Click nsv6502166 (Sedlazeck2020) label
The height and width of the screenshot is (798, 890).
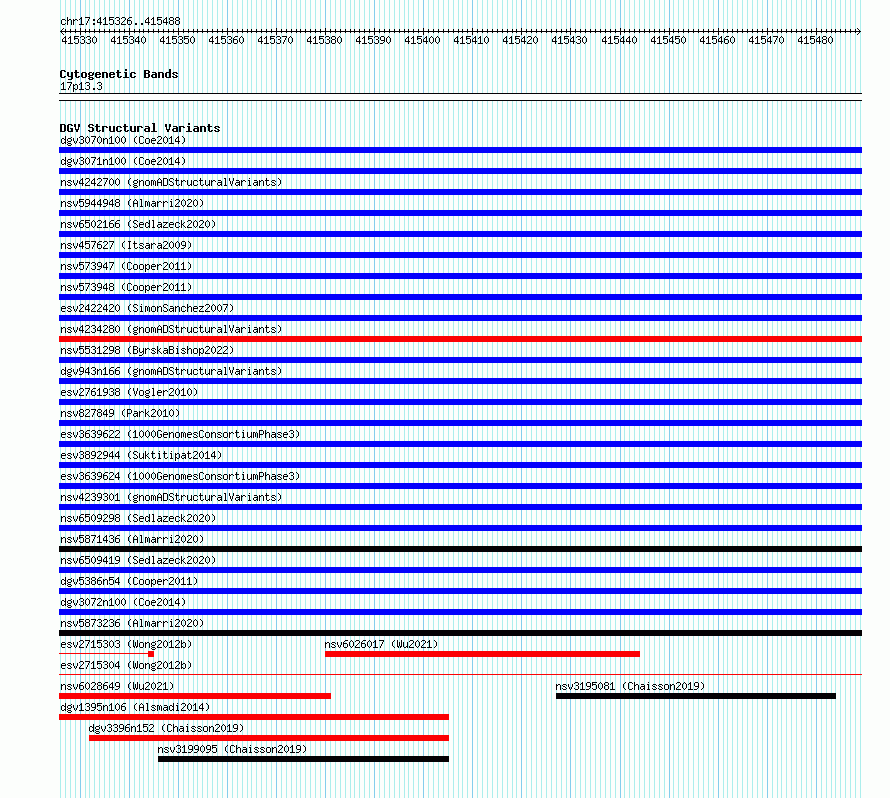pos(138,224)
